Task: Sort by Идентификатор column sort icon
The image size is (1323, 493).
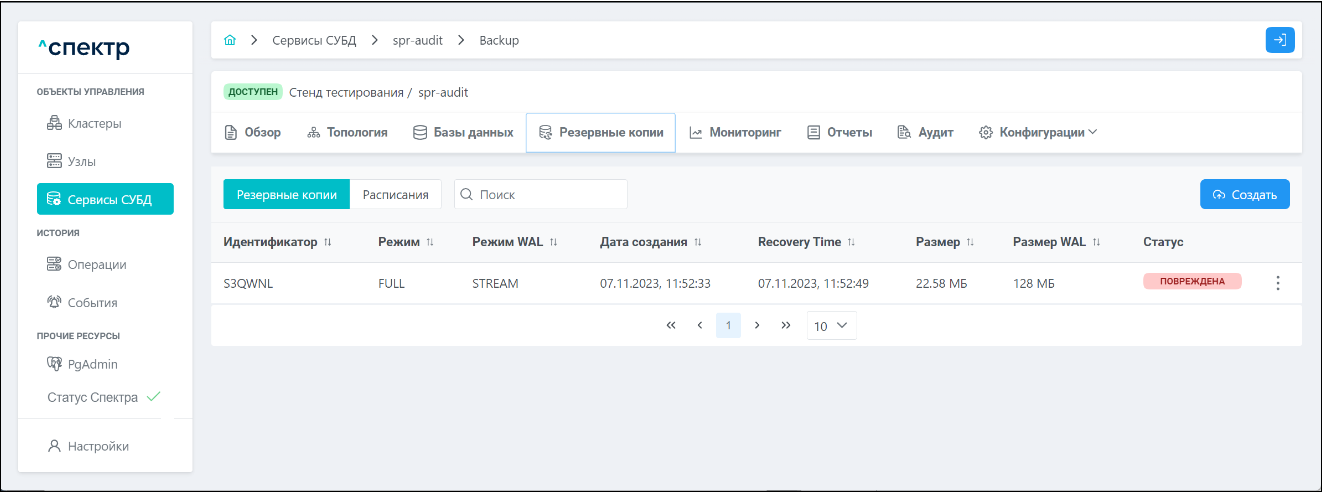Action: pyautogui.click(x=328, y=243)
